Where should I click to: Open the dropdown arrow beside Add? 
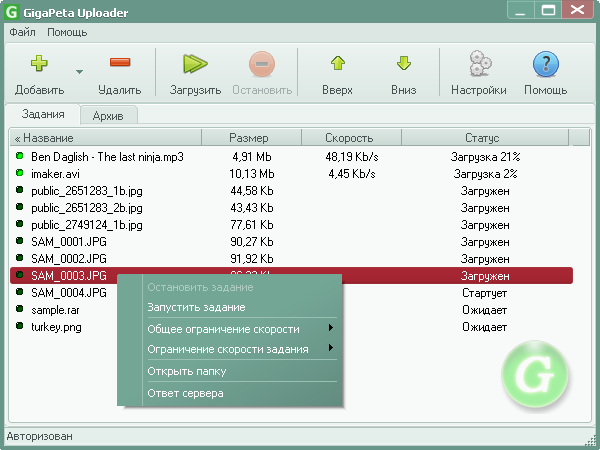79,72
